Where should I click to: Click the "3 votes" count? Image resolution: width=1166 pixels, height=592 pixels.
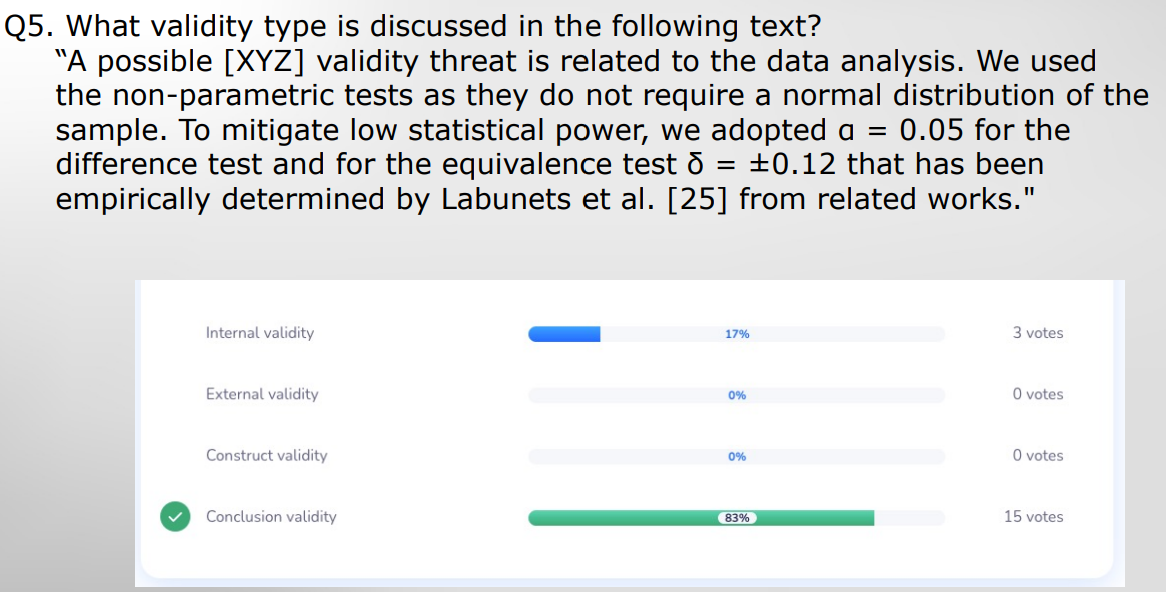click(1038, 333)
